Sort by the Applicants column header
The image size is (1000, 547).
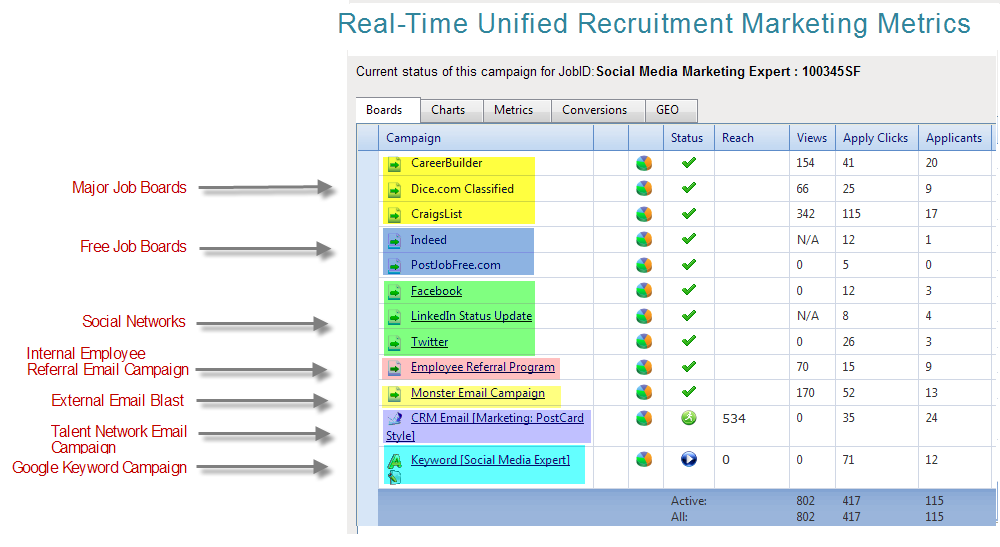coord(954,138)
